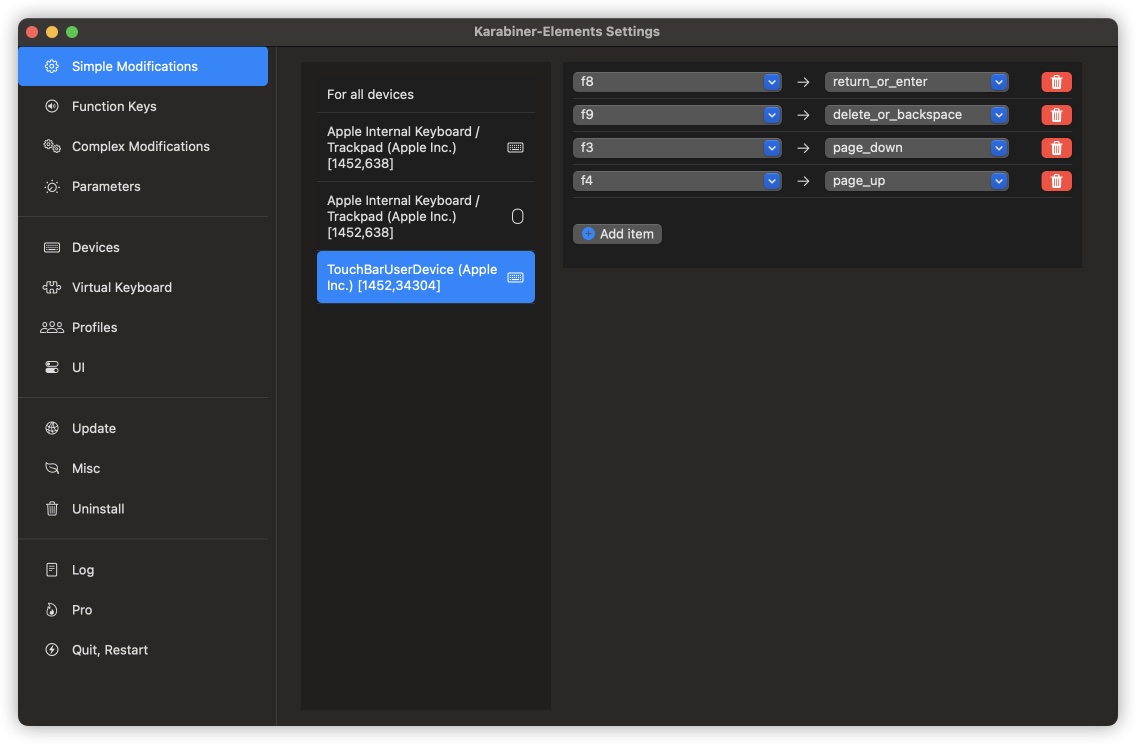The width and height of the screenshot is (1136, 744).
Task: Click the Profiles people icon
Action: point(52,327)
